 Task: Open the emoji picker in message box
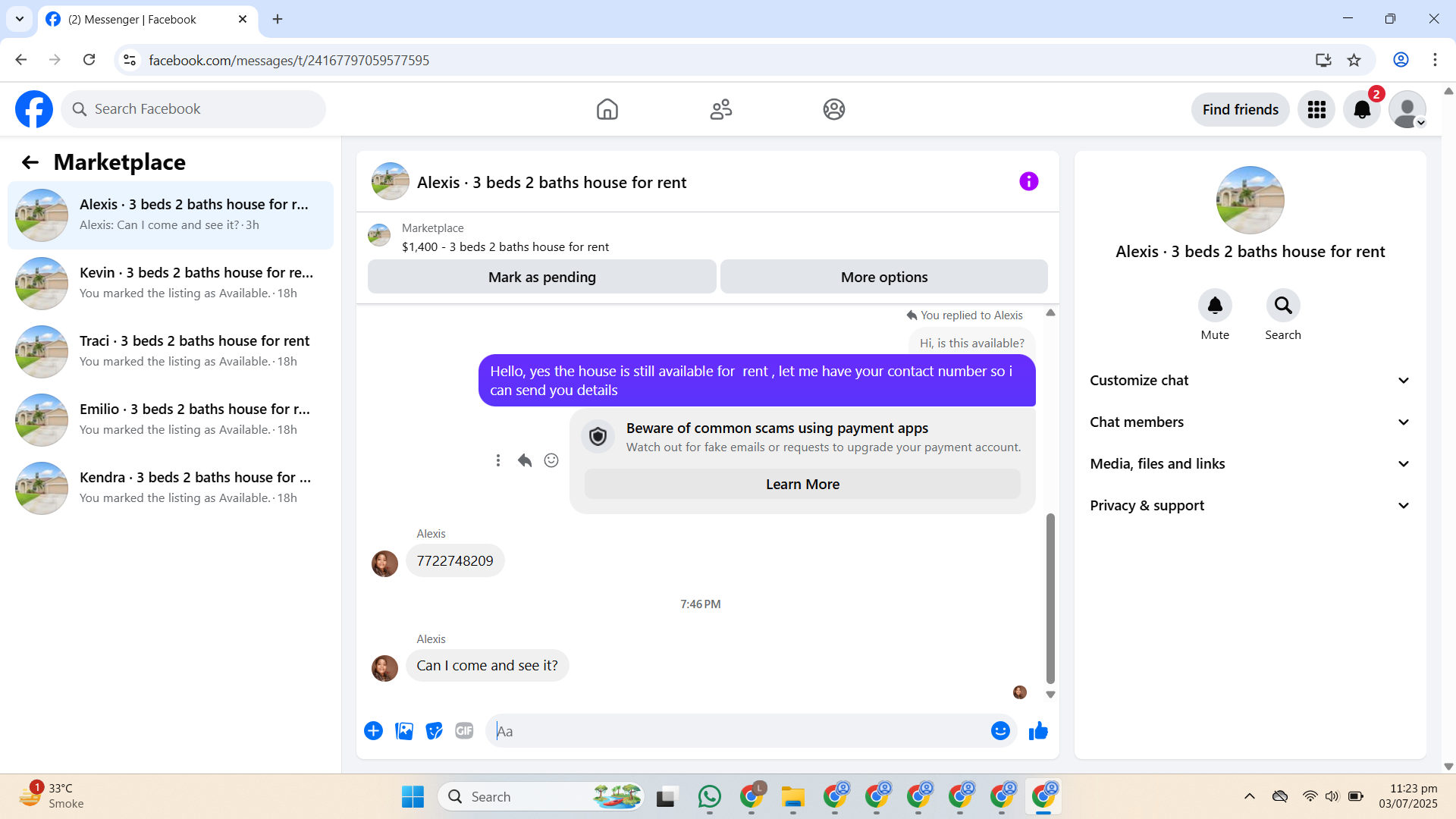click(x=1000, y=731)
